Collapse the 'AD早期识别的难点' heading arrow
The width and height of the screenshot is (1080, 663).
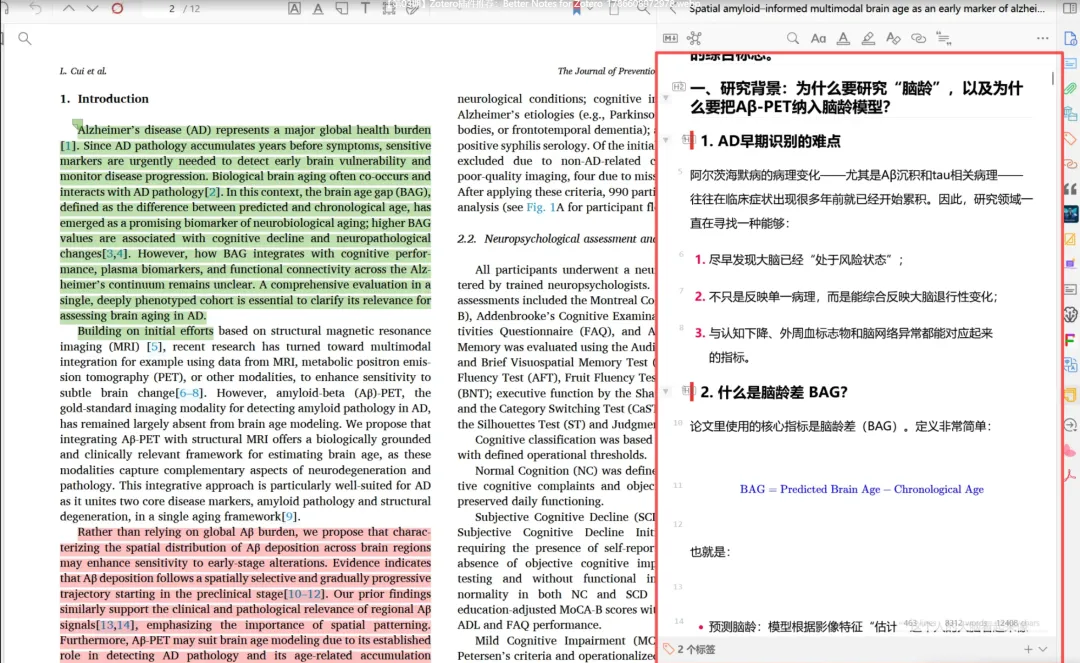point(665,140)
